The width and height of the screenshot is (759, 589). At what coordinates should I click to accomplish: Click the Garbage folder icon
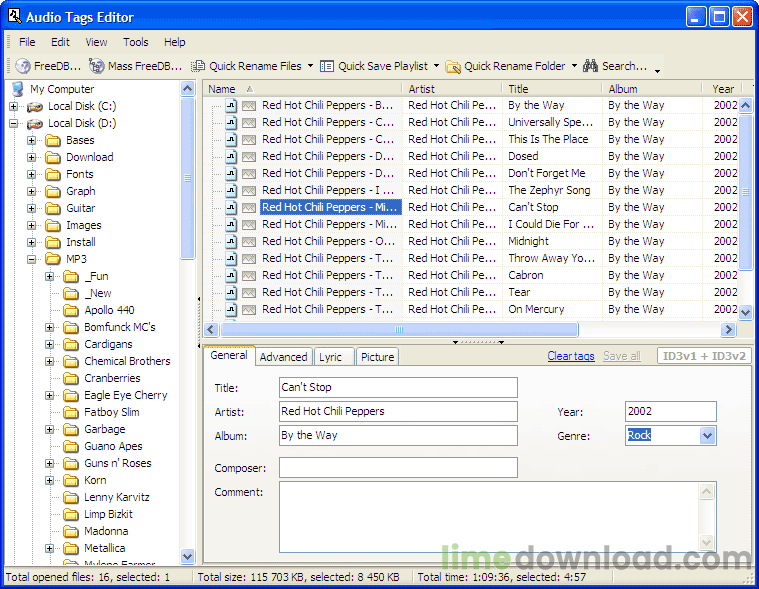71,429
